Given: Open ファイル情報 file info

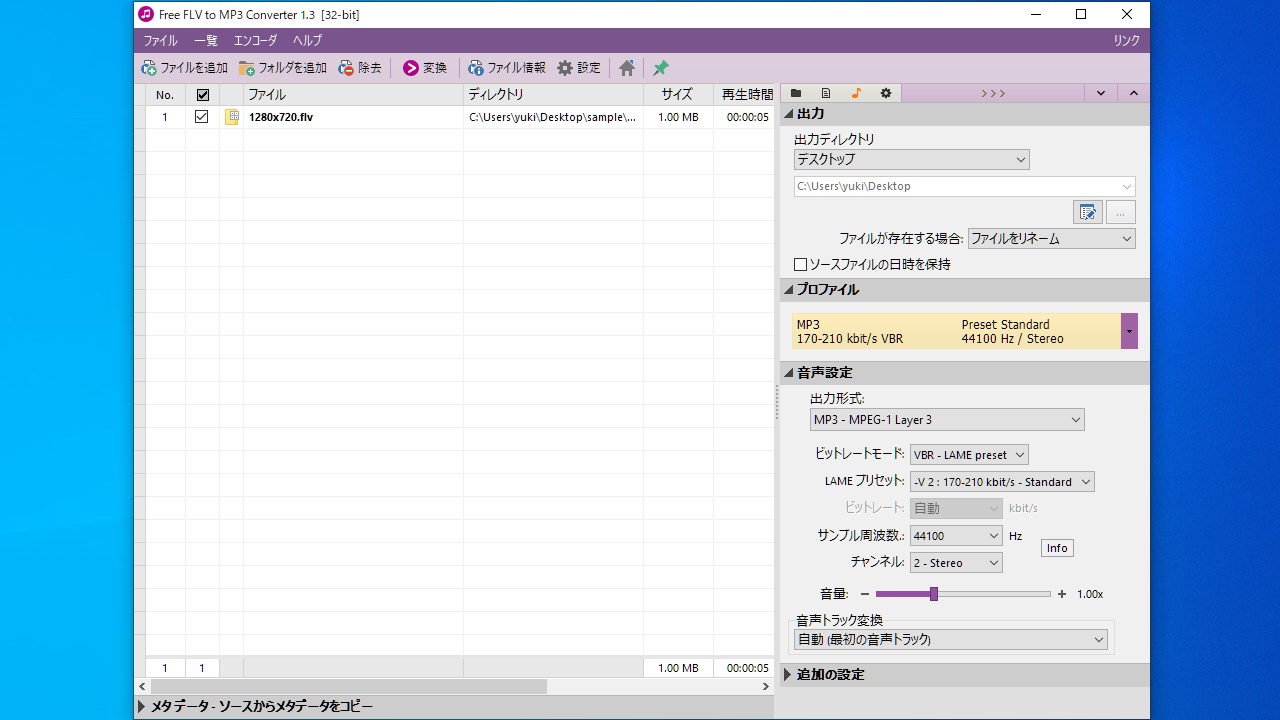Looking at the screenshot, I should coord(507,68).
